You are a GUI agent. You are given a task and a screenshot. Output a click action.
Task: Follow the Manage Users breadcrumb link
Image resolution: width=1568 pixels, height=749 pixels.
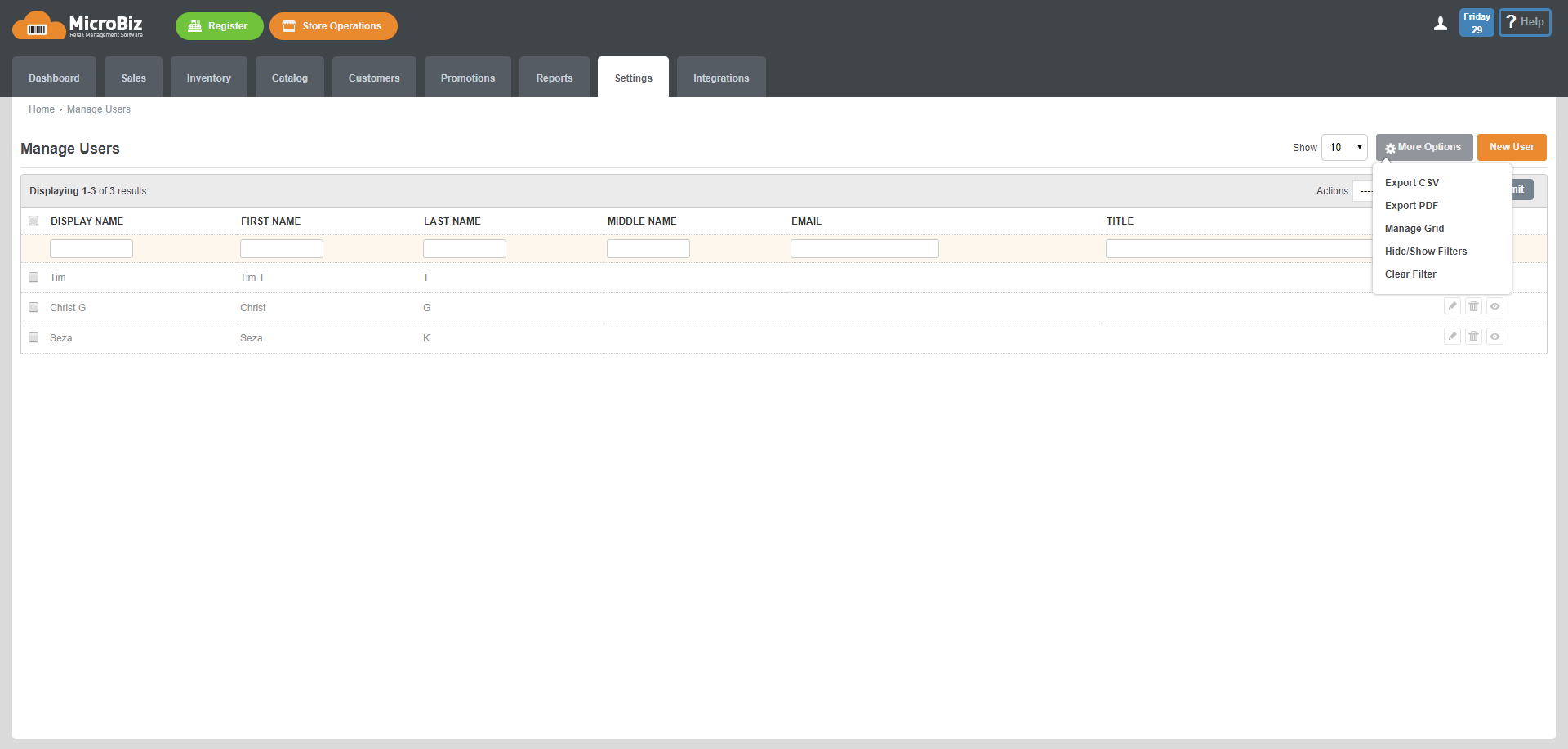[x=99, y=109]
